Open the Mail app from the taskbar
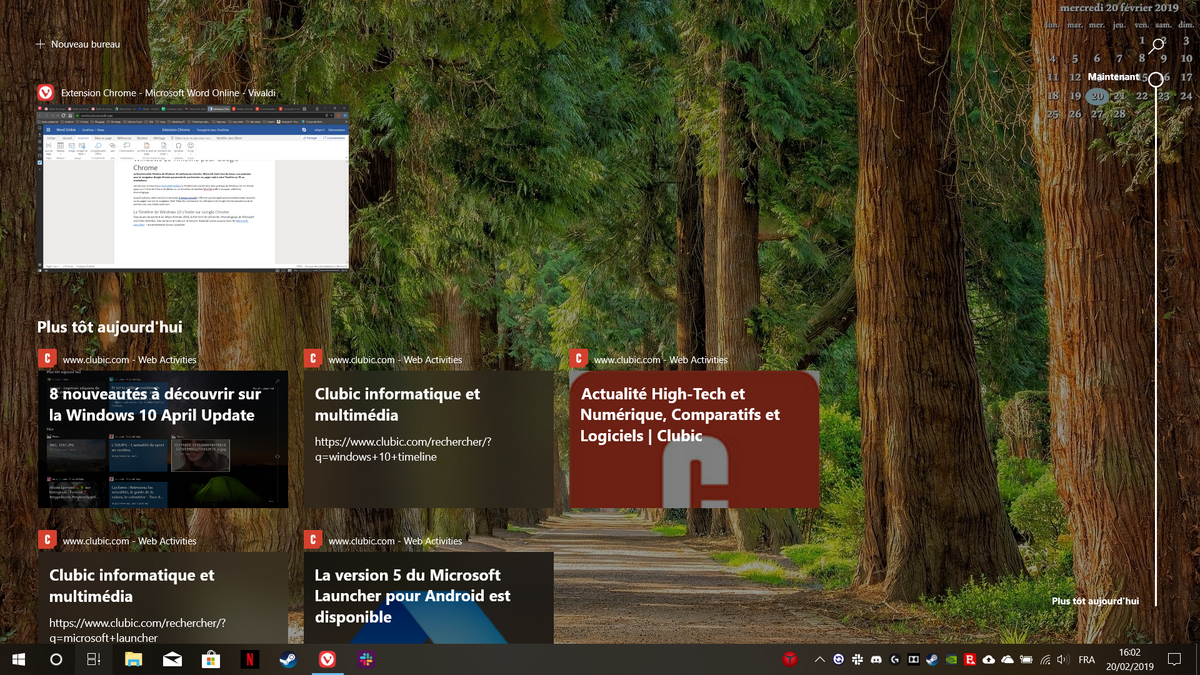The width and height of the screenshot is (1200, 675). tap(171, 660)
